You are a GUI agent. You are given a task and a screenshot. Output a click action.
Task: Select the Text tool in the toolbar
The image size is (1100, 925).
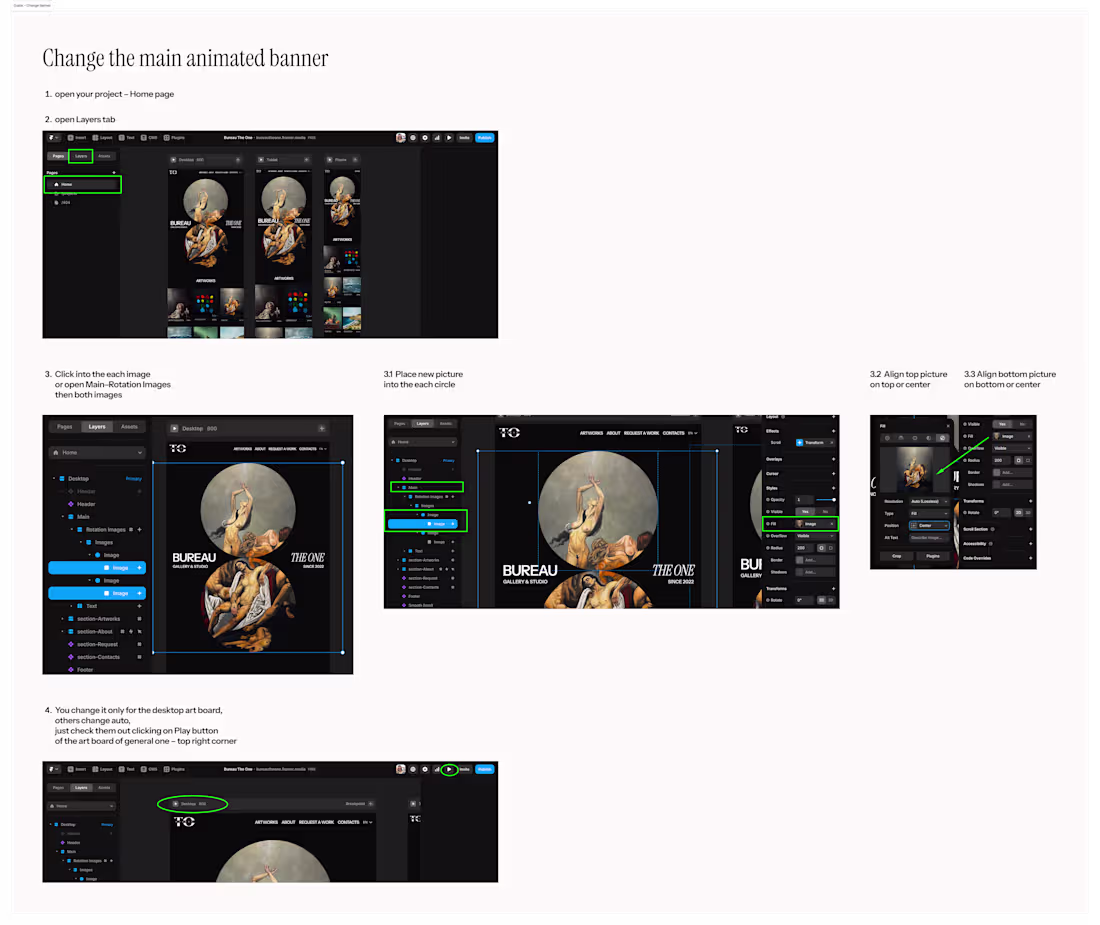(x=125, y=137)
